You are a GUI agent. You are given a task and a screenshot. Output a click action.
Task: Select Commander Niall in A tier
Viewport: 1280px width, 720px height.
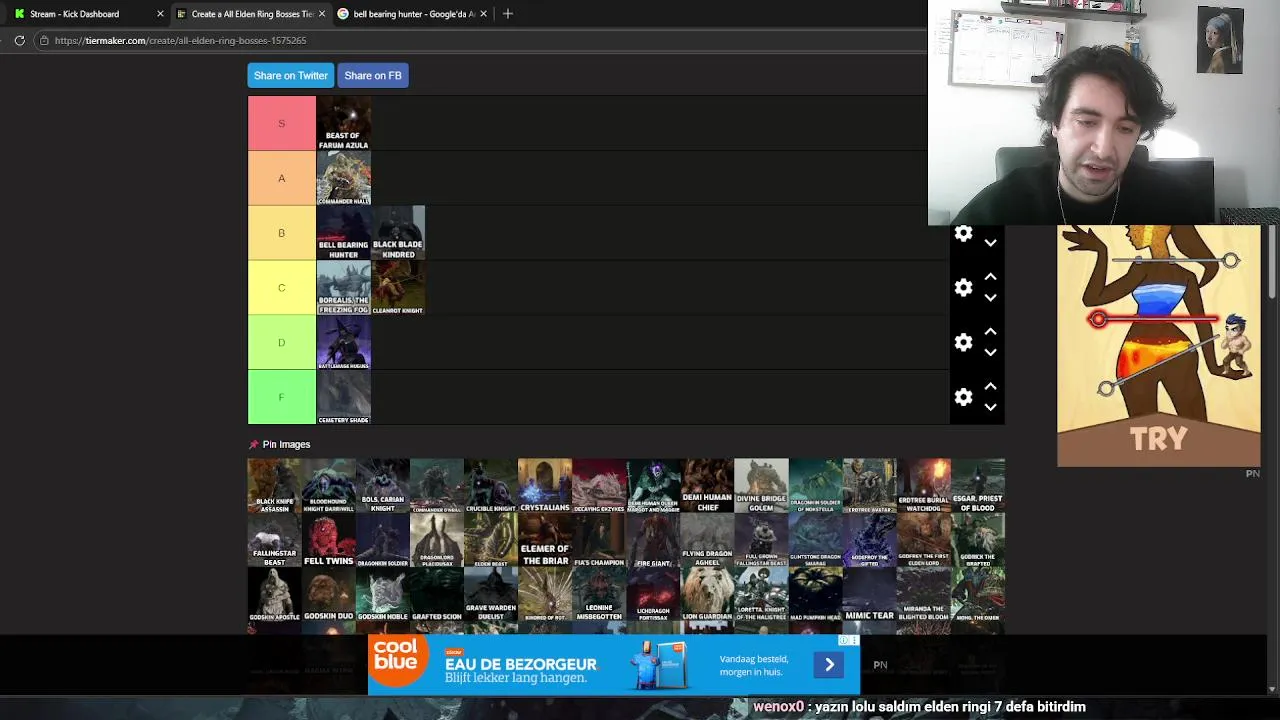[344, 178]
